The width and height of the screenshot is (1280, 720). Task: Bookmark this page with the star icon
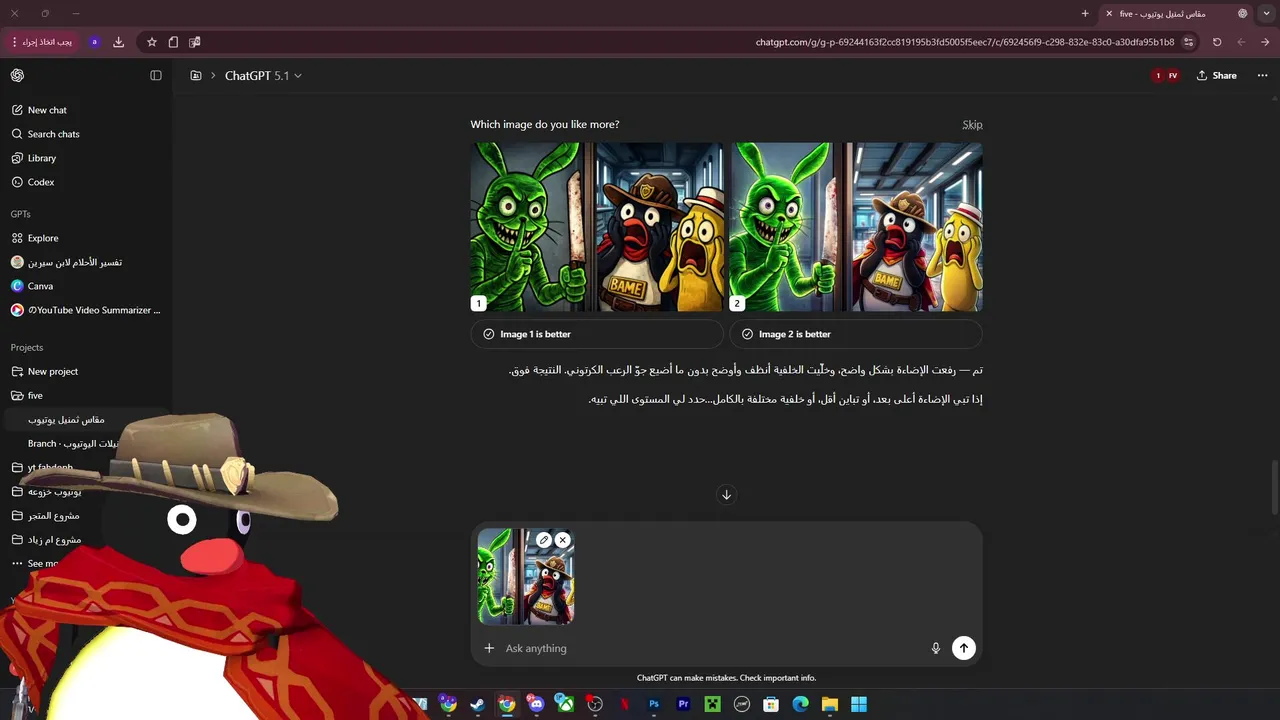[x=152, y=42]
